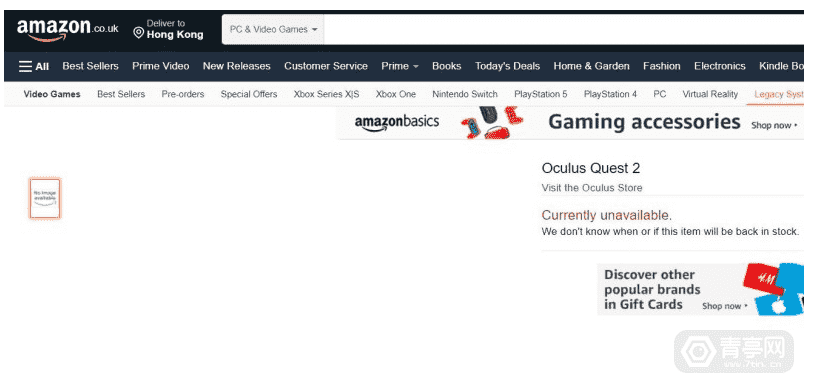Image resolution: width=818 pixels, height=385 pixels.
Task: Select the Xbox Series X|S tab
Action: coord(326,94)
